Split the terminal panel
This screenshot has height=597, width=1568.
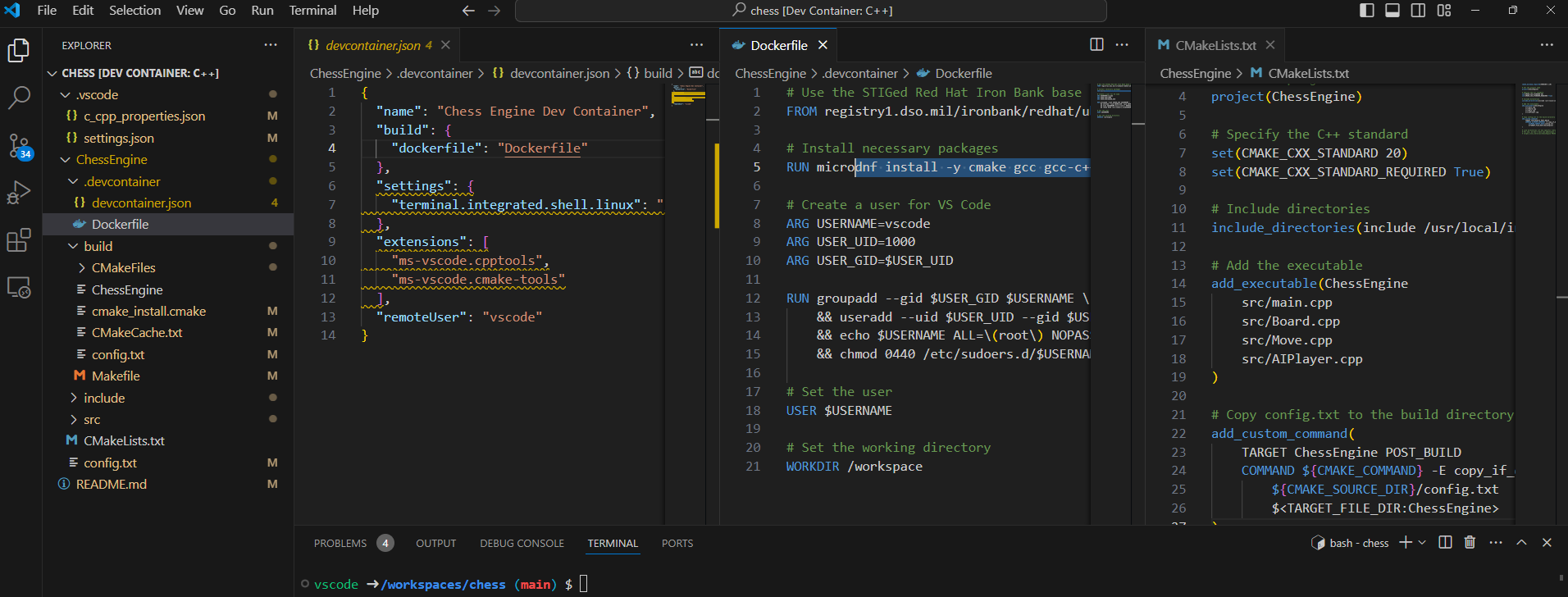pyautogui.click(x=1445, y=542)
